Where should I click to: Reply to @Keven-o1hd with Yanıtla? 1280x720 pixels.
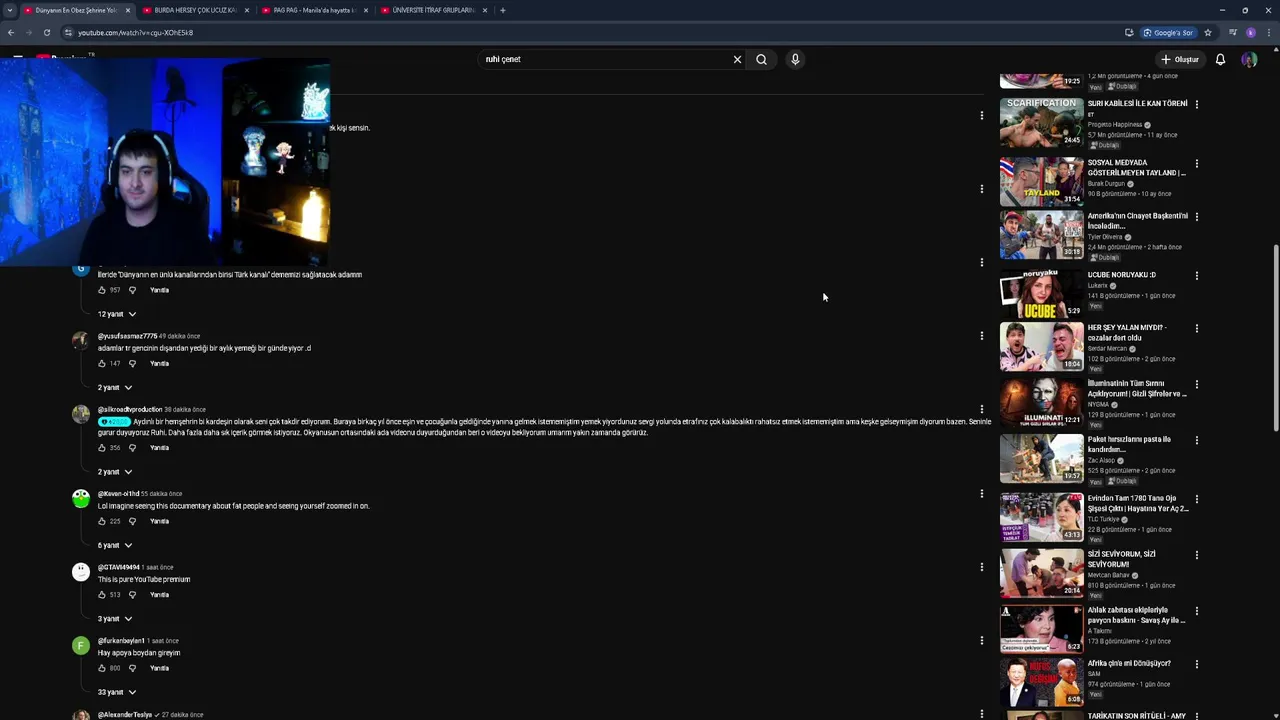(159, 521)
